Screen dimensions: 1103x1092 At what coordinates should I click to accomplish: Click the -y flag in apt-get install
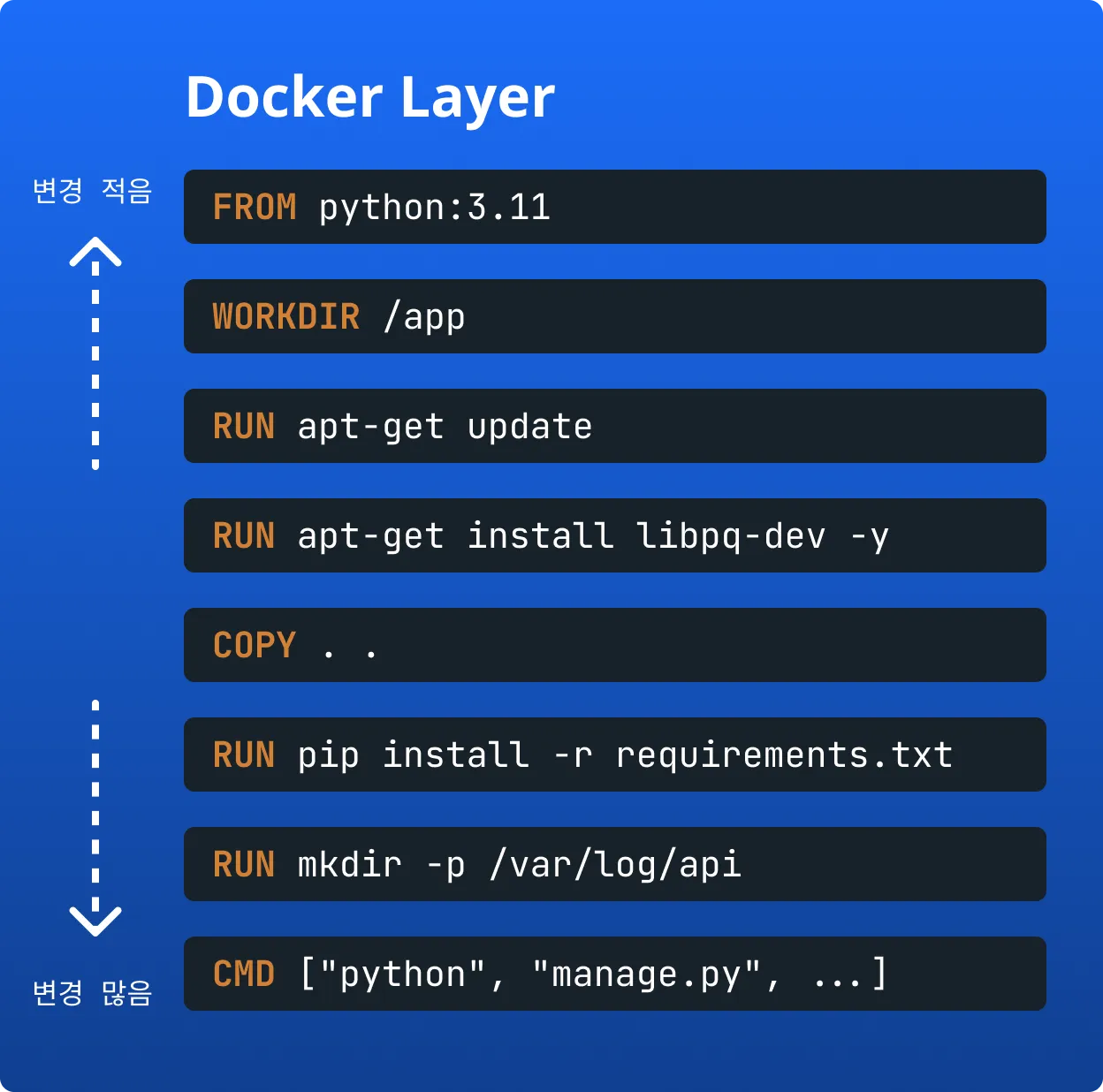(869, 536)
